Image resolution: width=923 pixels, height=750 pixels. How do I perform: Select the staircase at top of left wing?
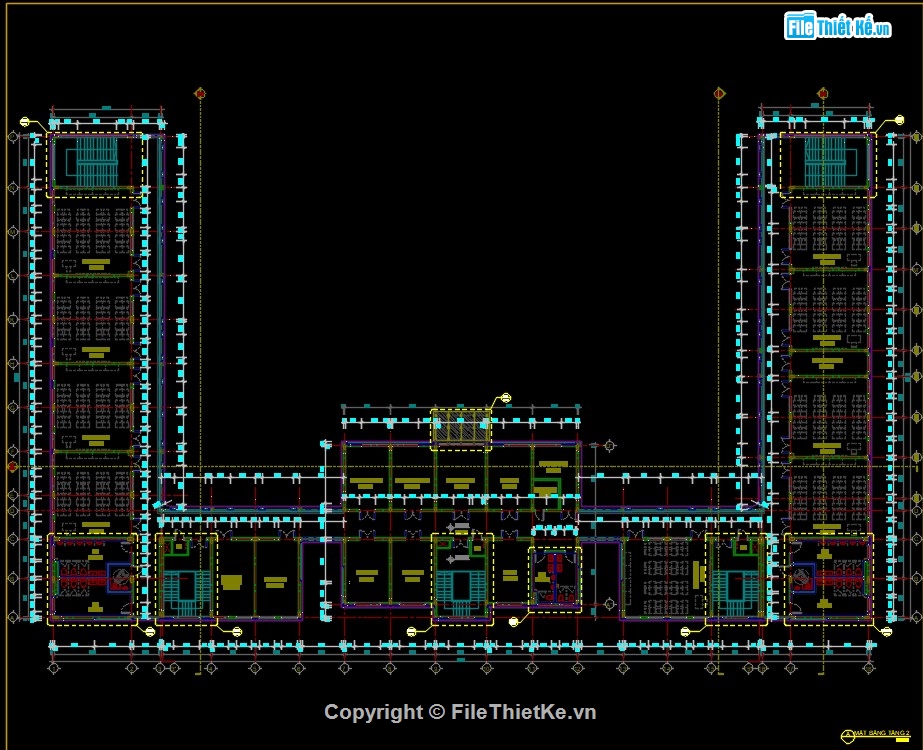pyautogui.click(x=97, y=162)
